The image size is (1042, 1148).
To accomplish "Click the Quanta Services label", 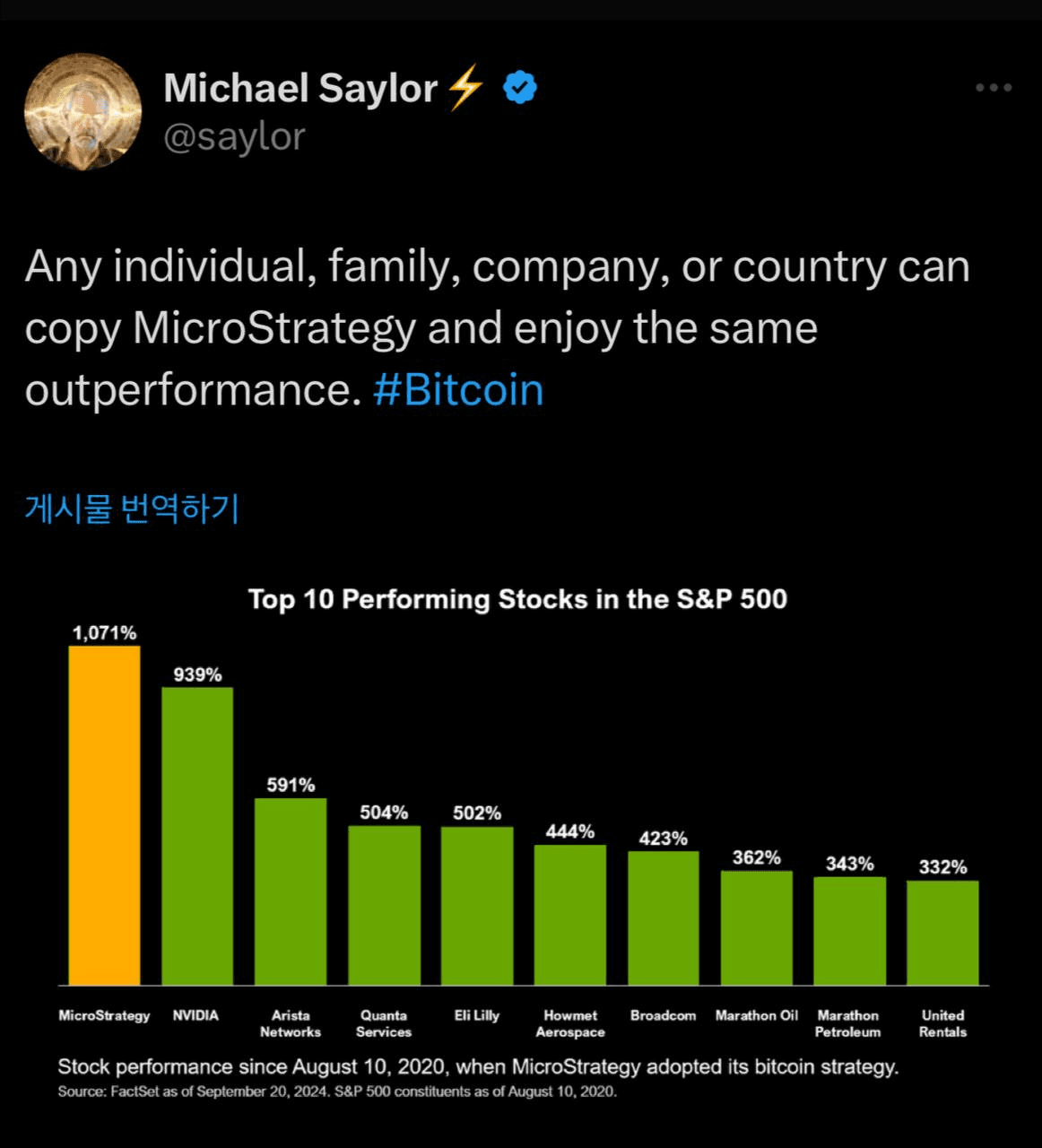I will pyautogui.click(x=384, y=1023).
